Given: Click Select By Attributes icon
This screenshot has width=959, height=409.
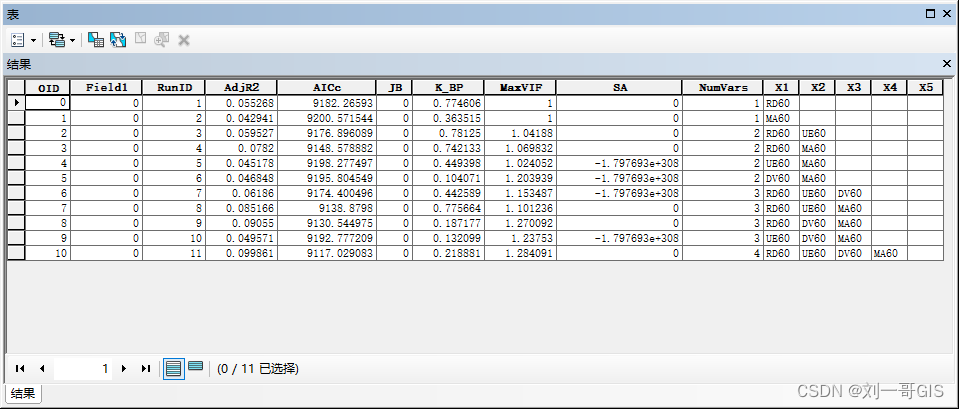Looking at the screenshot, I should click(96, 40).
